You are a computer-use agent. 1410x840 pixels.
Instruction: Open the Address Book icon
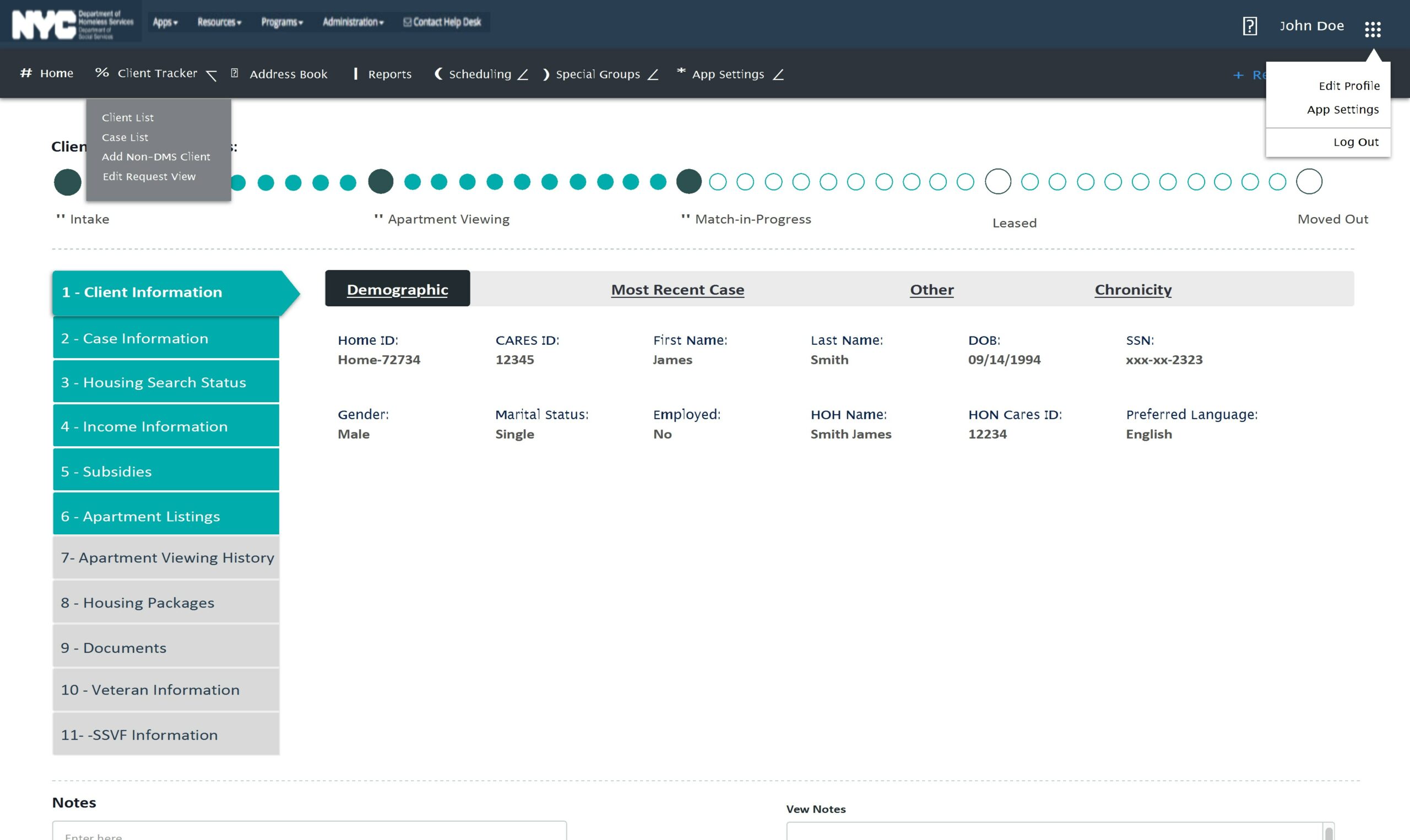[234, 73]
